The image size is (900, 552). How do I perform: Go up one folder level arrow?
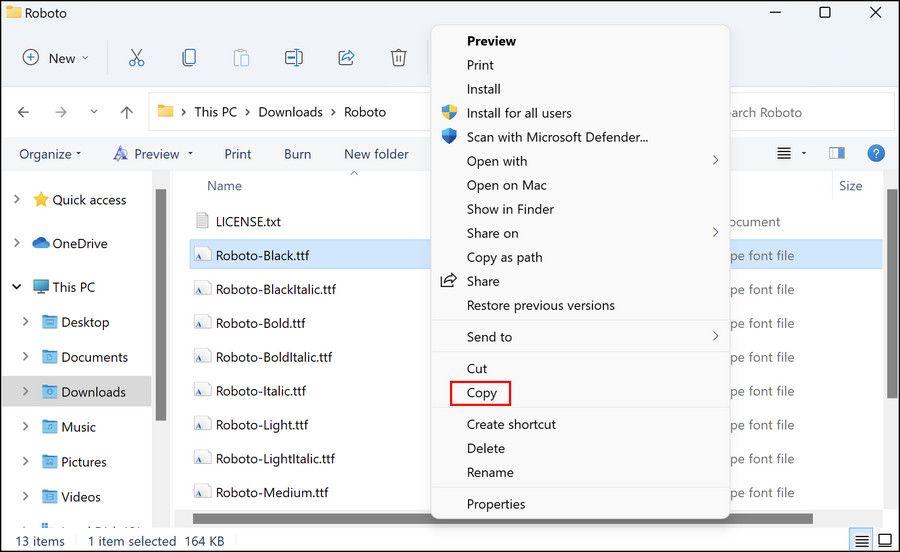click(127, 112)
